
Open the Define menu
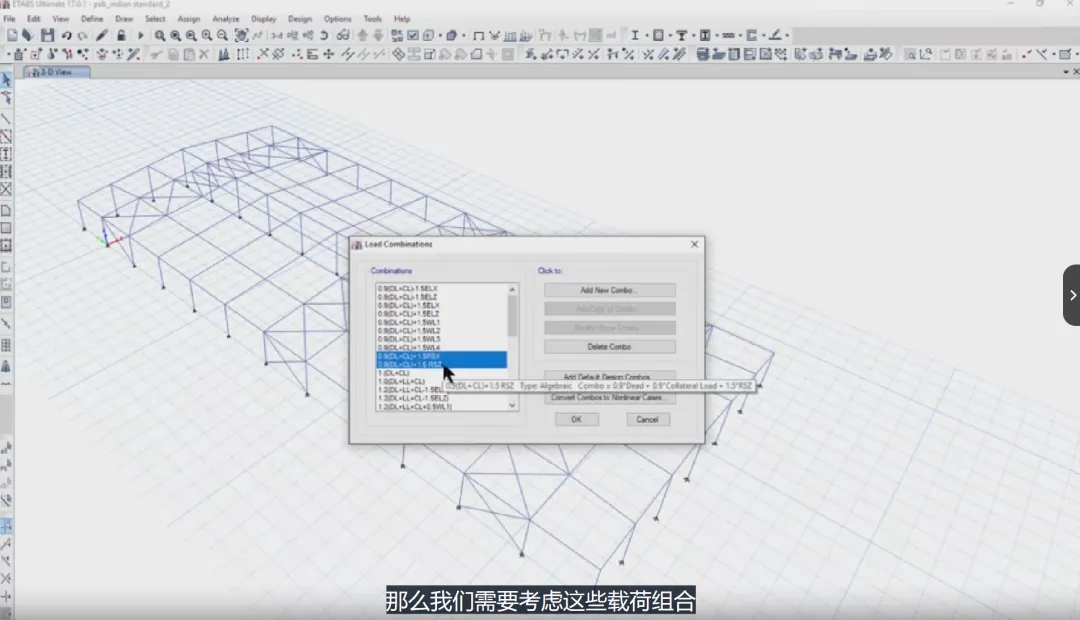pyautogui.click(x=92, y=19)
